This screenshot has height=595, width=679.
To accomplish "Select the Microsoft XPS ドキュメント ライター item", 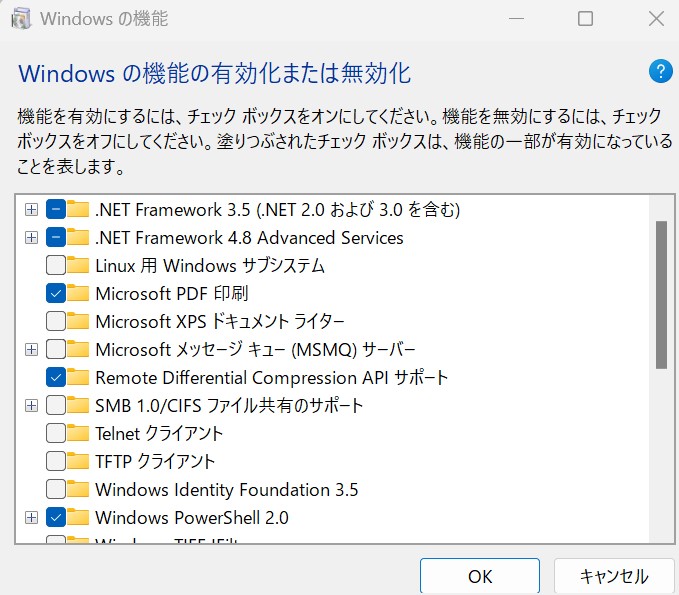I will (x=219, y=322).
